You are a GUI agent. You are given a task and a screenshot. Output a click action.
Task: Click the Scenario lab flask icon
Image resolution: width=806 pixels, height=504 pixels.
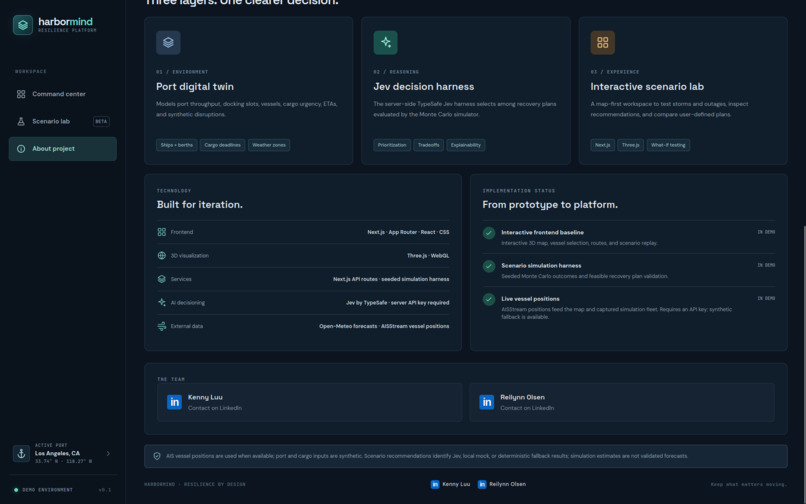click(21, 121)
